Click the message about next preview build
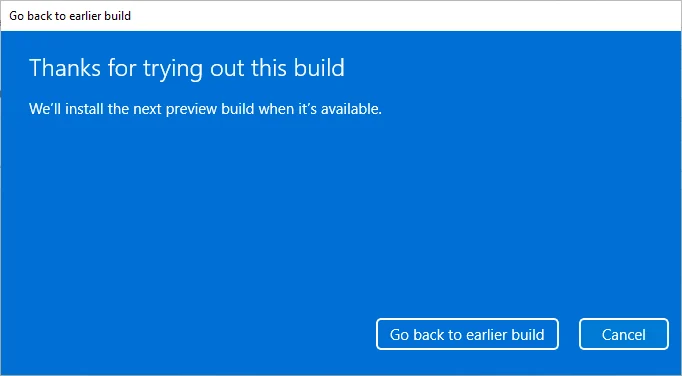Viewport: 682px width, 376px height. click(x=205, y=109)
